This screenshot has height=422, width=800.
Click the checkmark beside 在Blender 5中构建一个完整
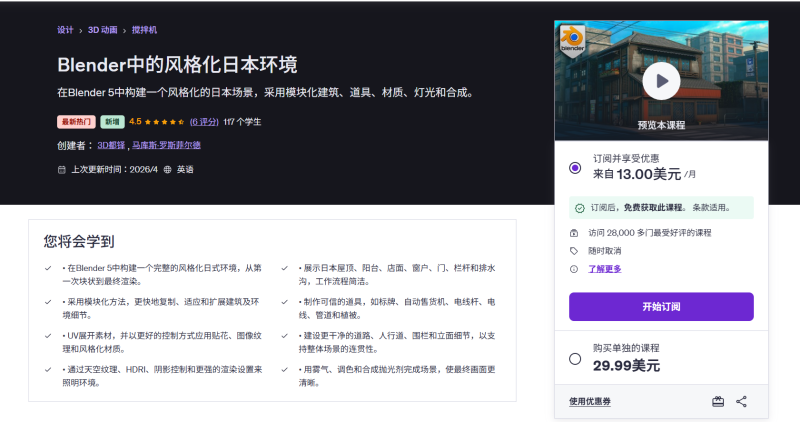(48, 268)
